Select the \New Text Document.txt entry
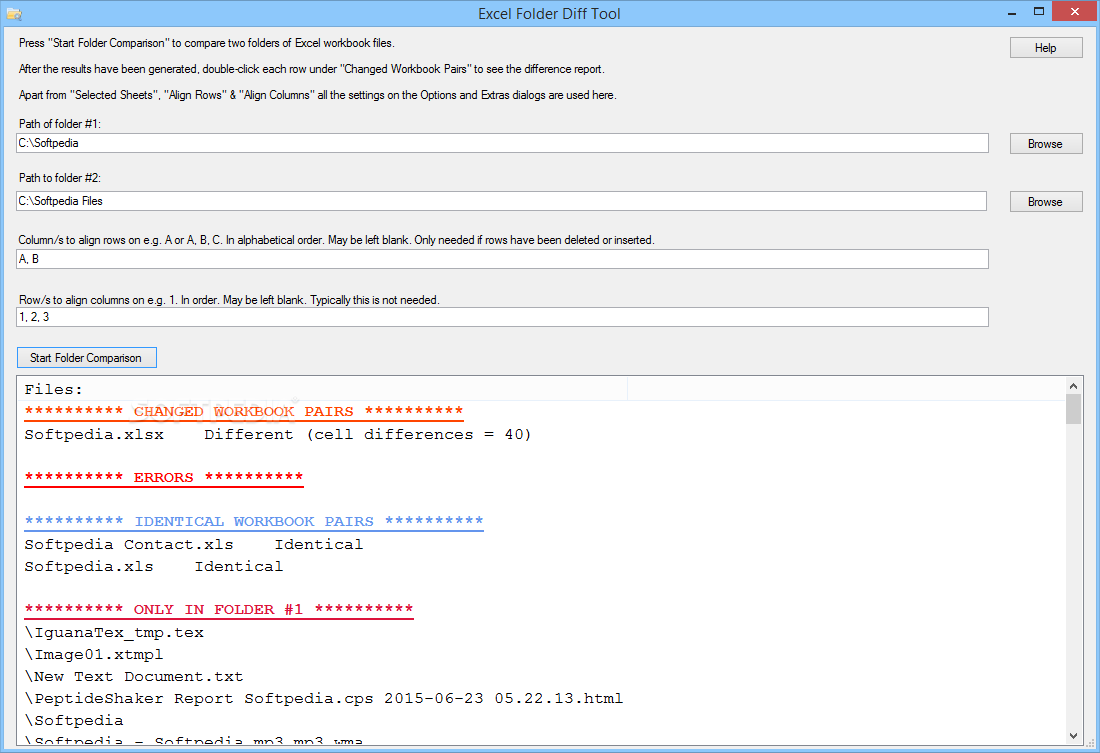The image size is (1100, 753). pyautogui.click(x=134, y=677)
